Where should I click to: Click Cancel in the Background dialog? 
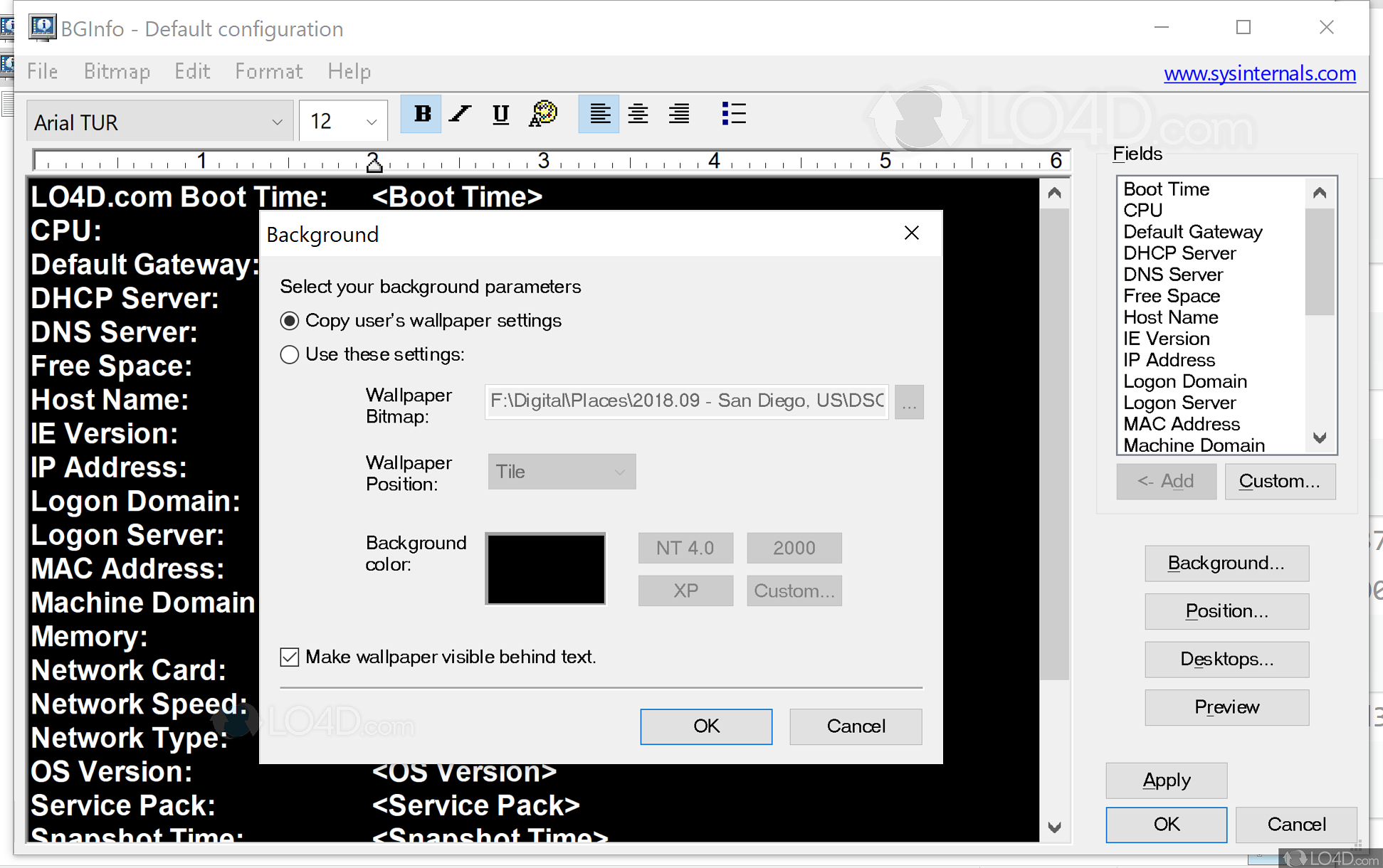(x=856, y=726)
